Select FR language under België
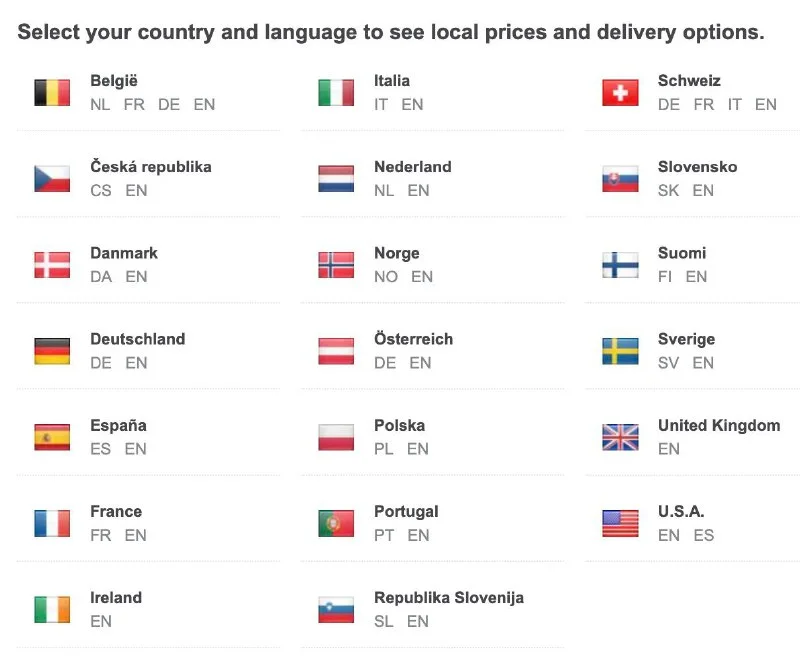The height and width of the screenshot is (660, 800). click(134, 104)
